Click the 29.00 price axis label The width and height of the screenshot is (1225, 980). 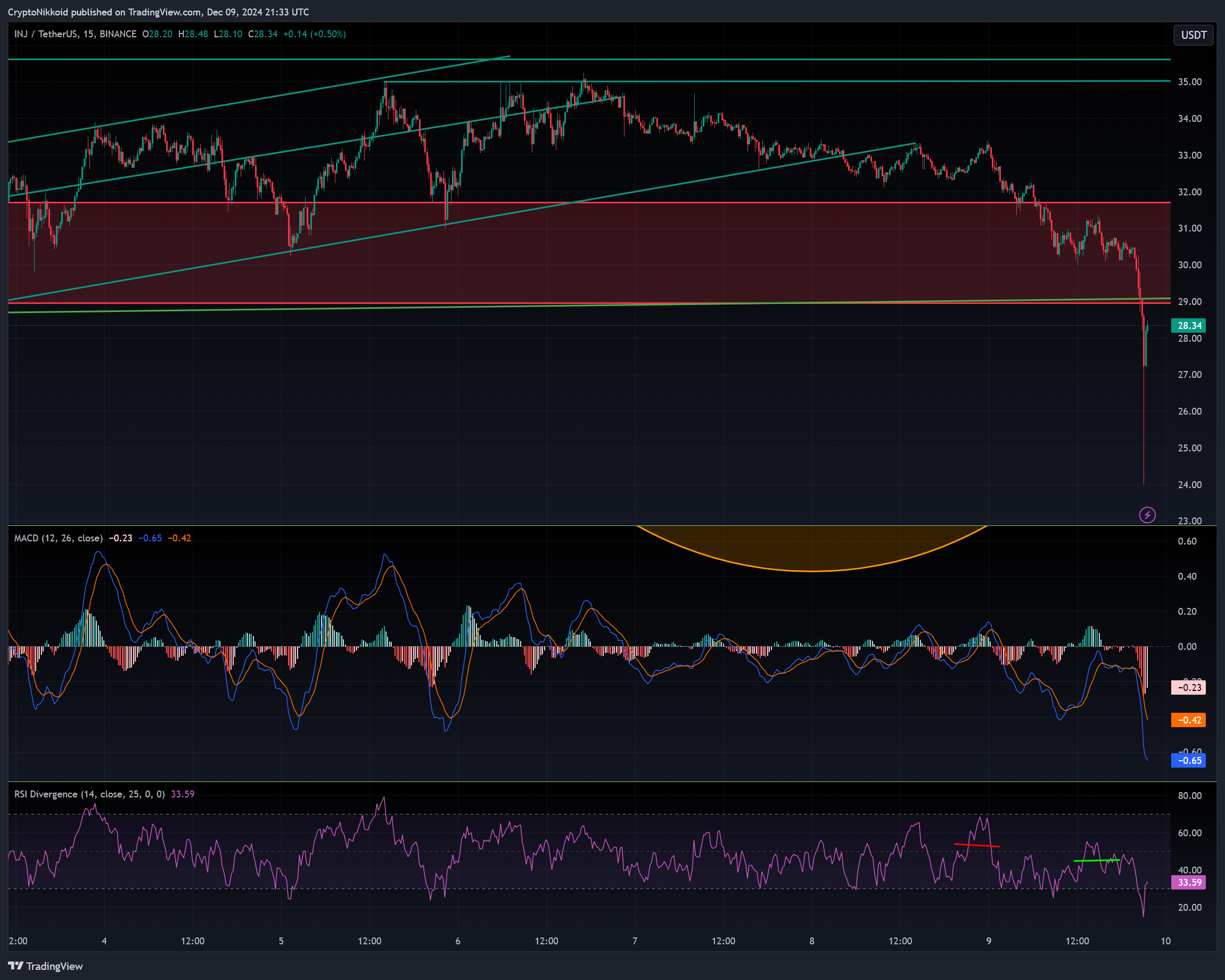[1190, 302]
